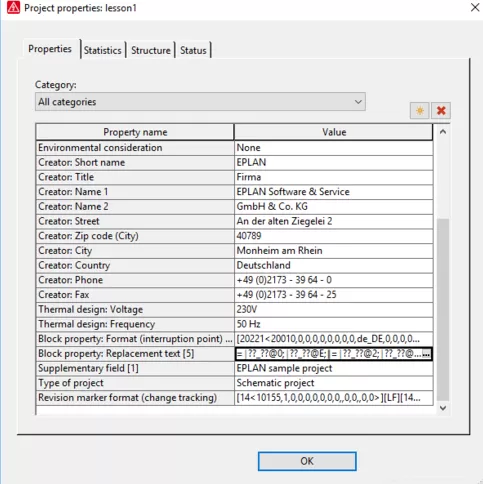
Task: Select the Supplementary field [1] property
Action: (135, 368)
